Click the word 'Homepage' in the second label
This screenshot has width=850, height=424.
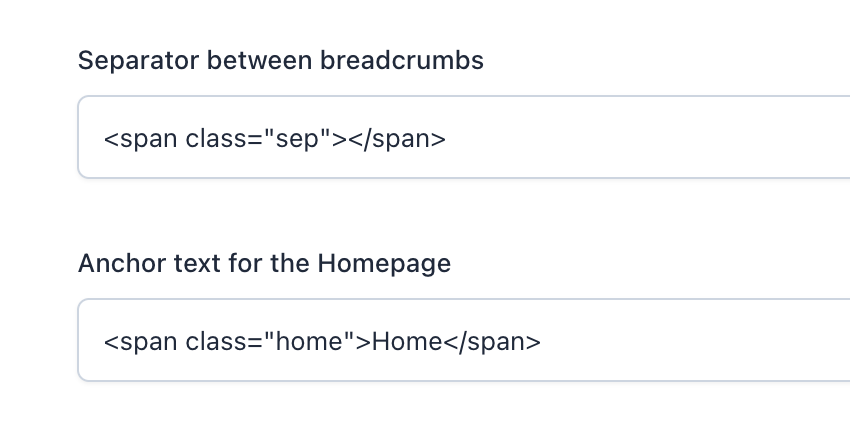coord(384,264)
